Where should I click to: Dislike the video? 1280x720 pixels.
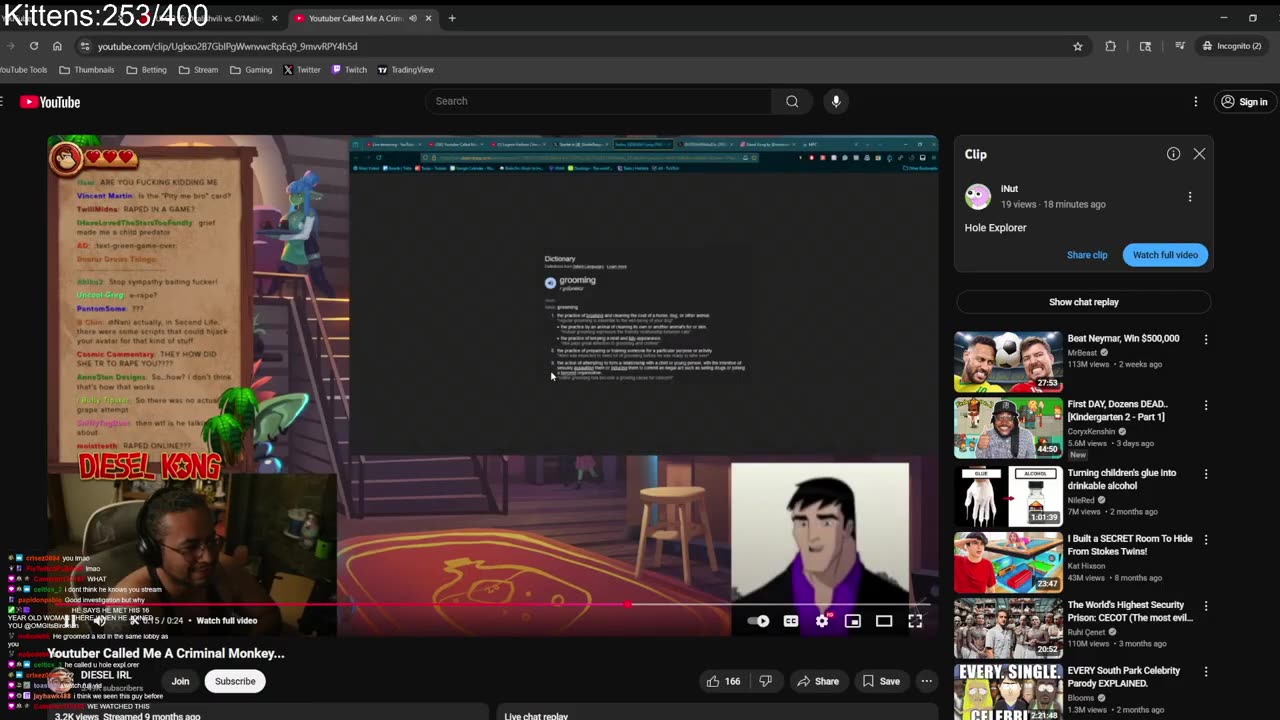coord(765,681)
